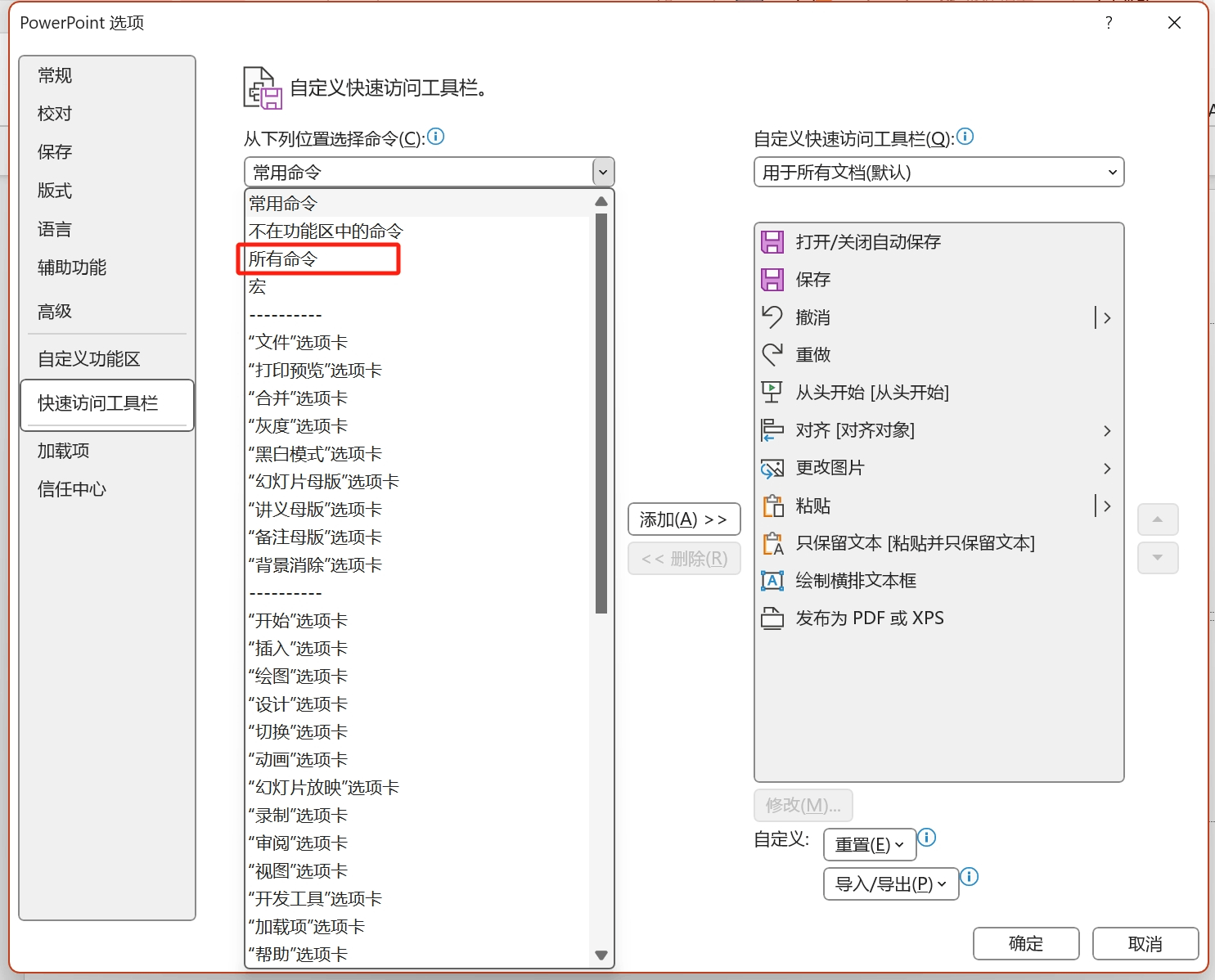Click the move down arrow button
Screen dimensions: 1215x980
[1158, 558]
